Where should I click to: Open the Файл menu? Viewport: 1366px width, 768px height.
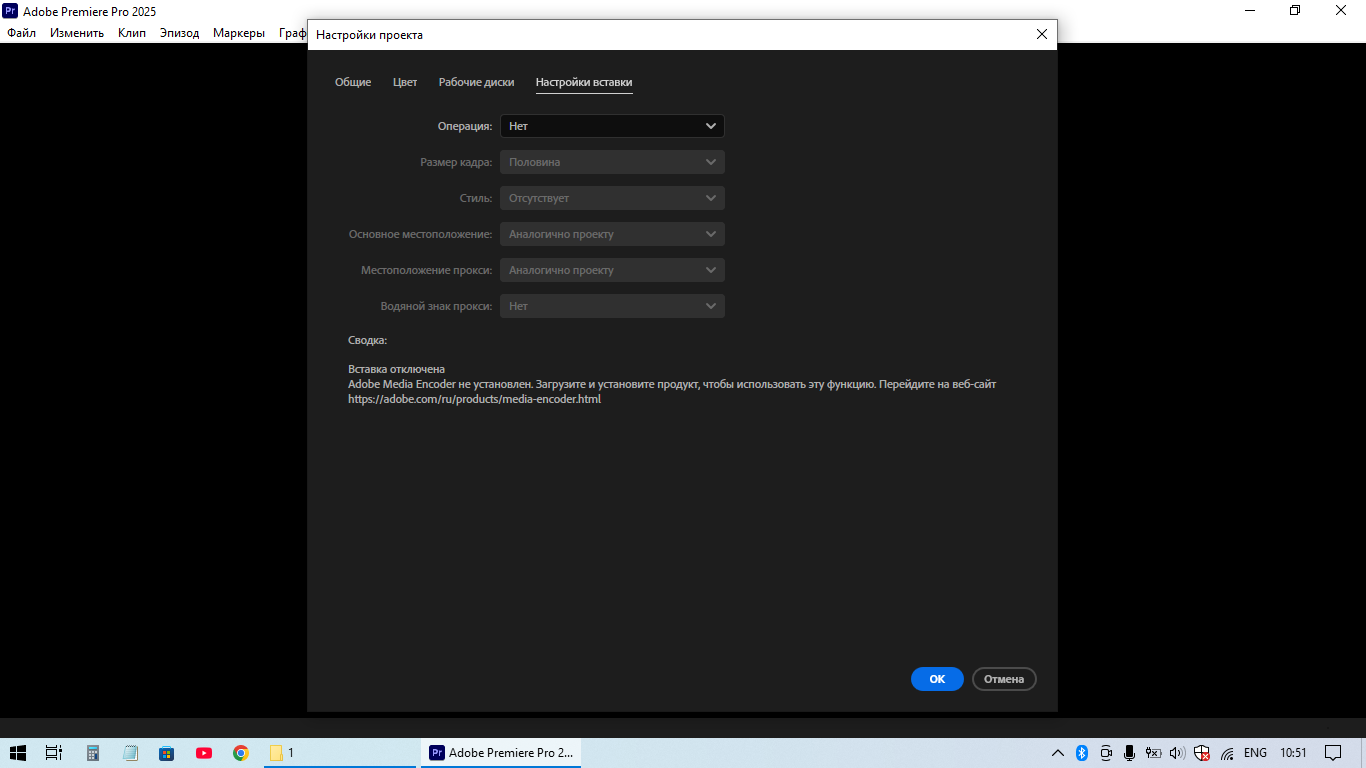[x=21, y=33]
